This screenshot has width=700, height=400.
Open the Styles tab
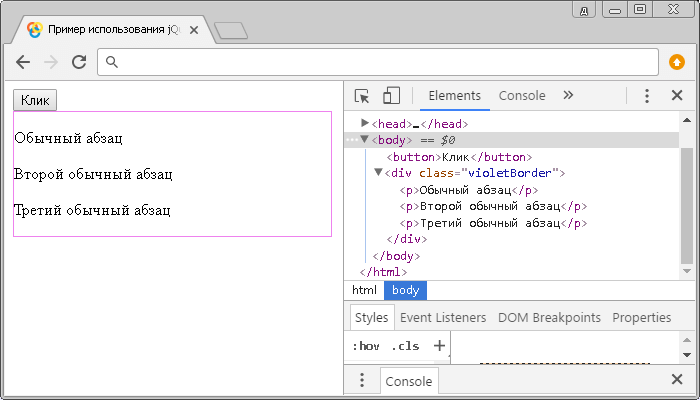pos(371,318)
